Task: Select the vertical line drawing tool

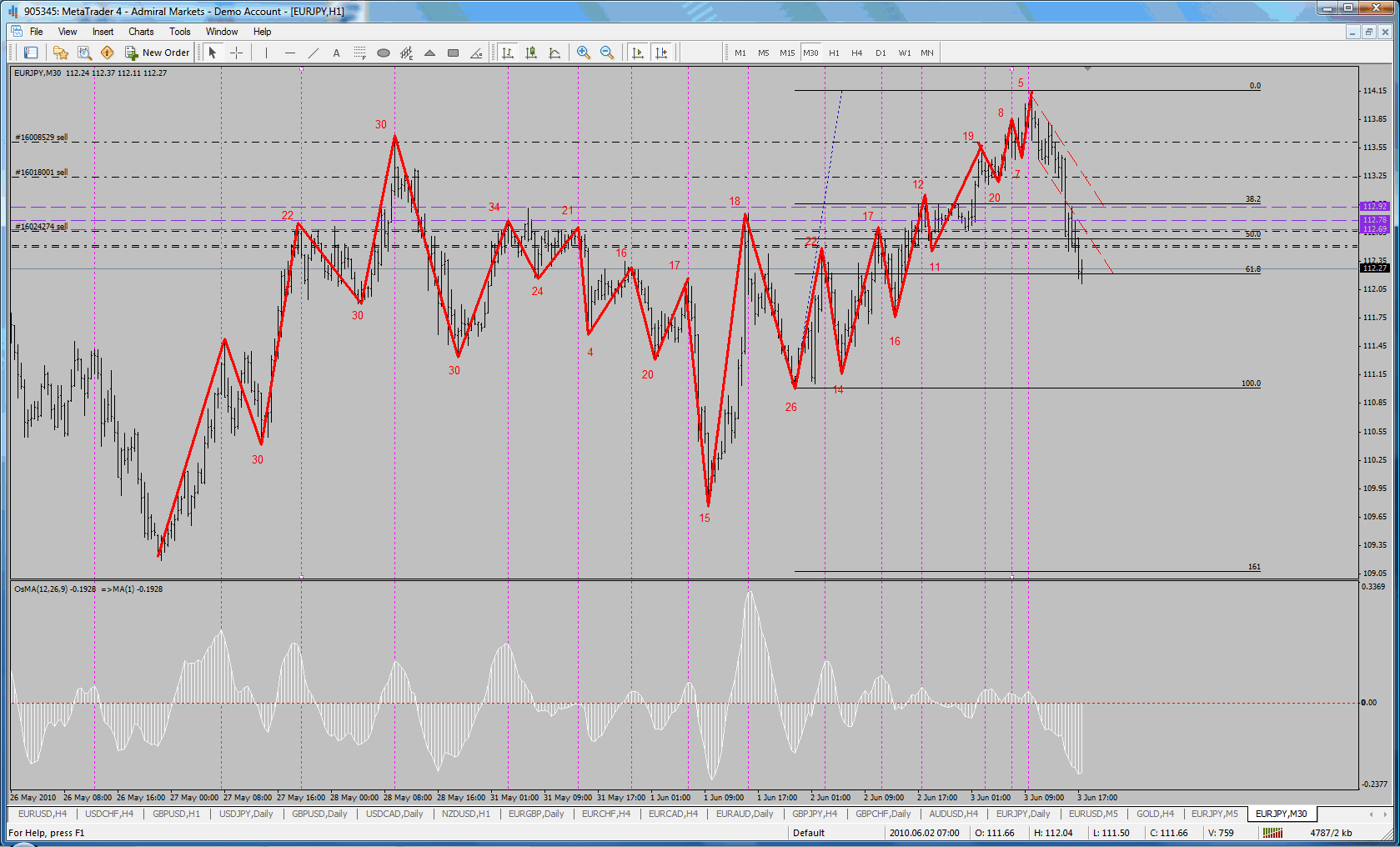Action: tap(266, 53)
